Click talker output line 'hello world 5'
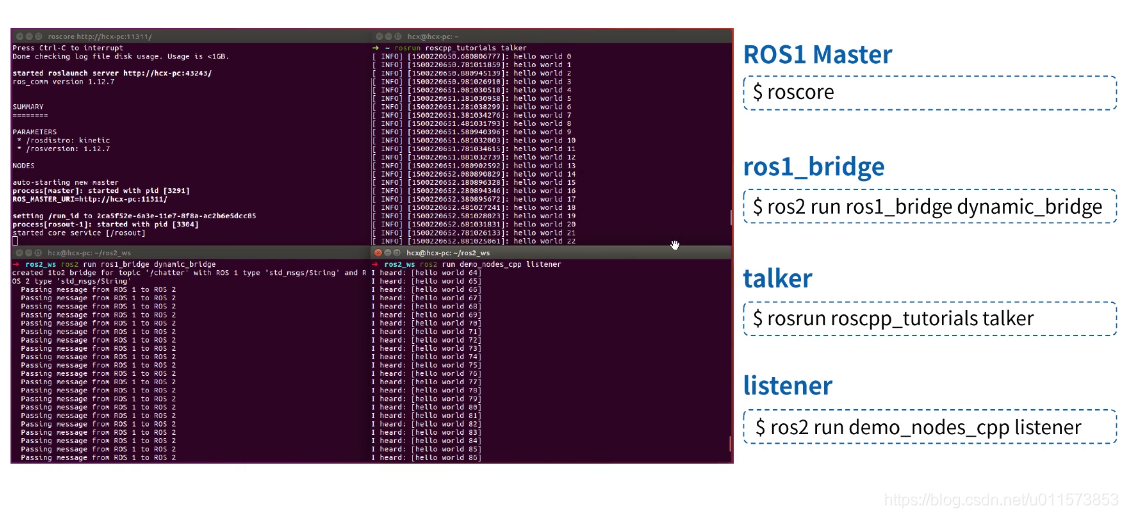Viewport: 1128px width, 518px height. point(472,98)
